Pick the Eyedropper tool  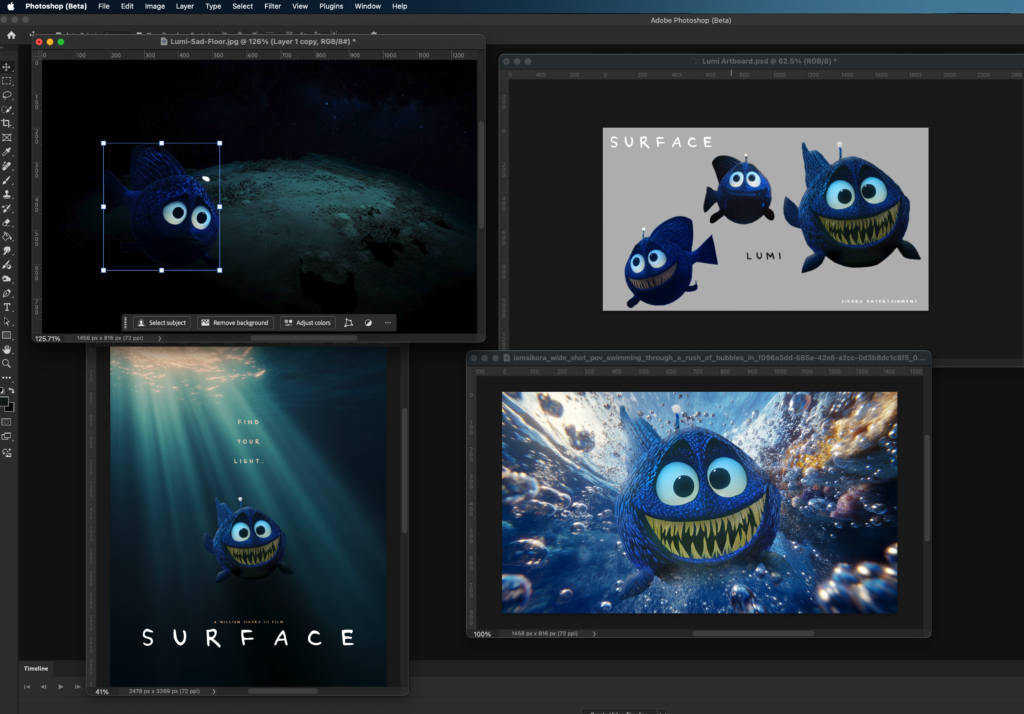[x=7, y=152]
